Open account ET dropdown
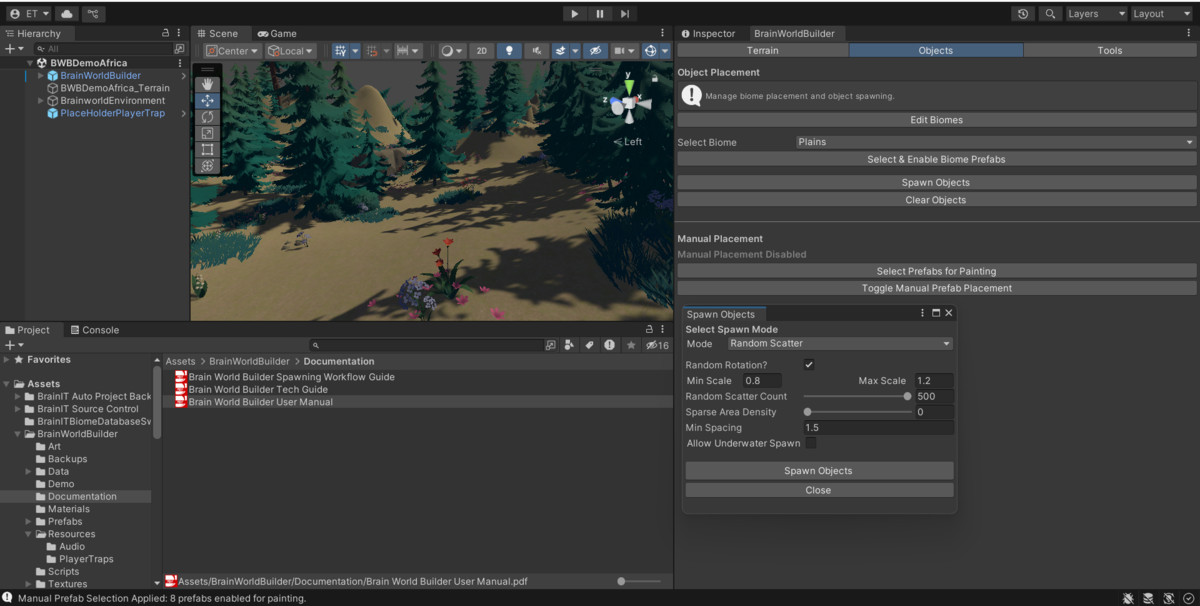Screen dimensions: 1200x606 pyautogui.click(x=30, y=14)
